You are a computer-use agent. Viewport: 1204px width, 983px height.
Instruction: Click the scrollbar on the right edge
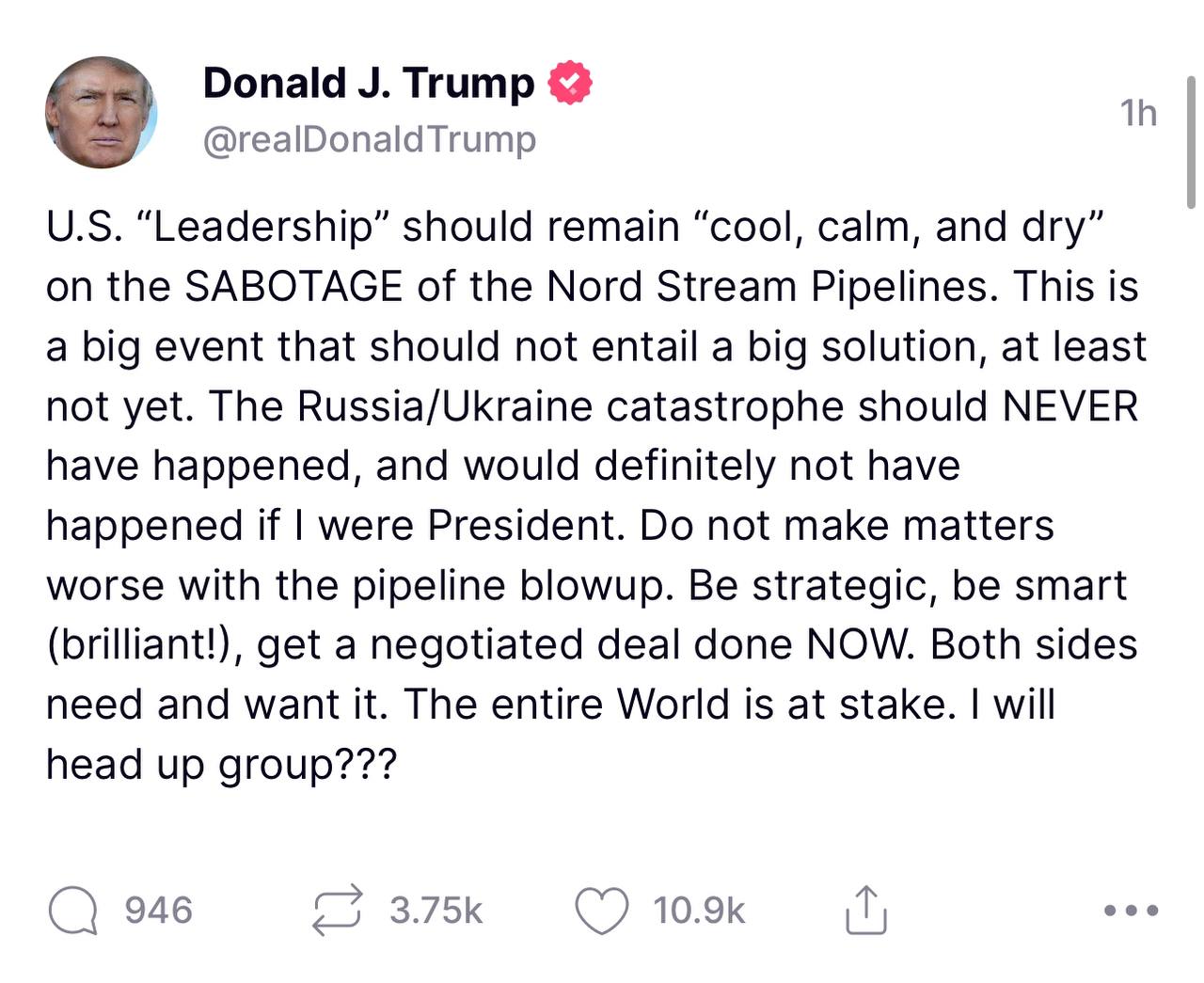pos(1191,141)
